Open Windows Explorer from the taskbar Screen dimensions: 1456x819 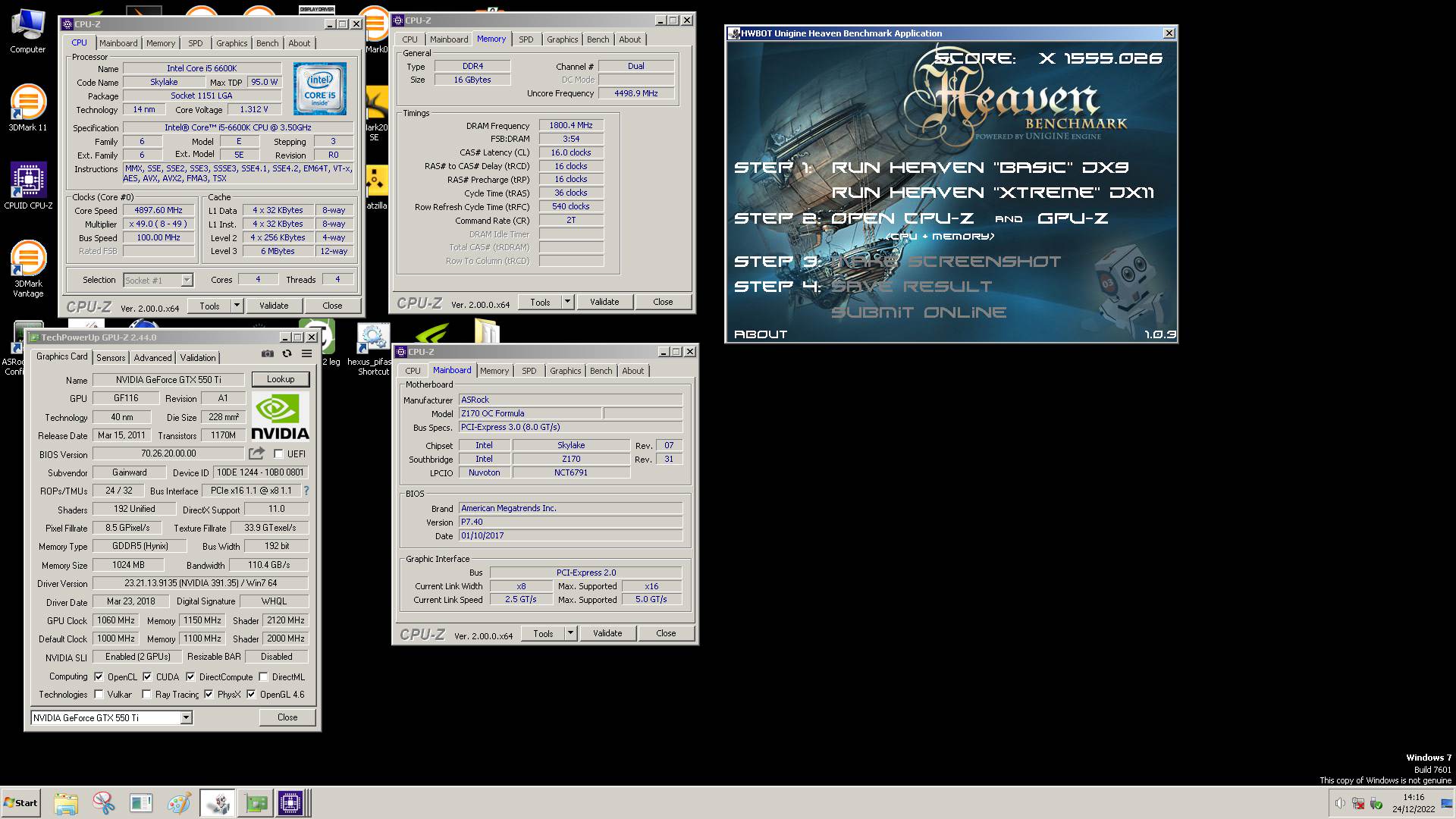66,803
